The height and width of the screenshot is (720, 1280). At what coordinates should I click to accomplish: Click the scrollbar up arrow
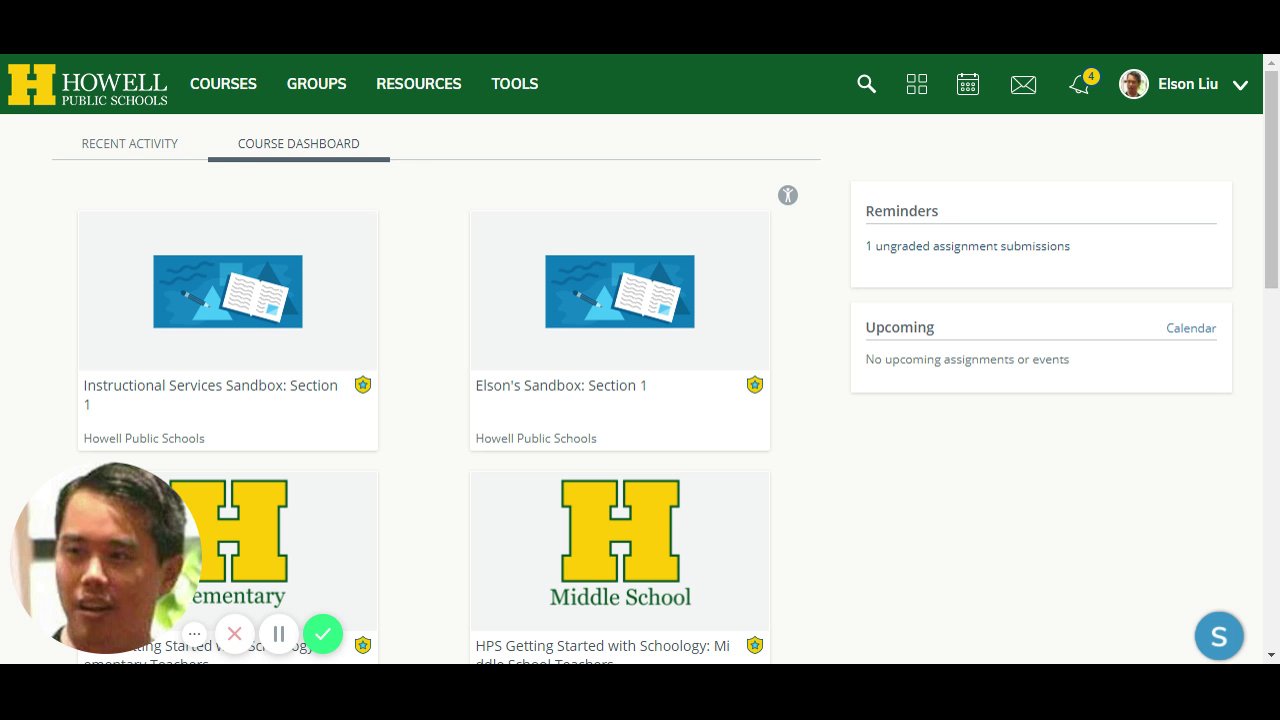[1272, 62]
